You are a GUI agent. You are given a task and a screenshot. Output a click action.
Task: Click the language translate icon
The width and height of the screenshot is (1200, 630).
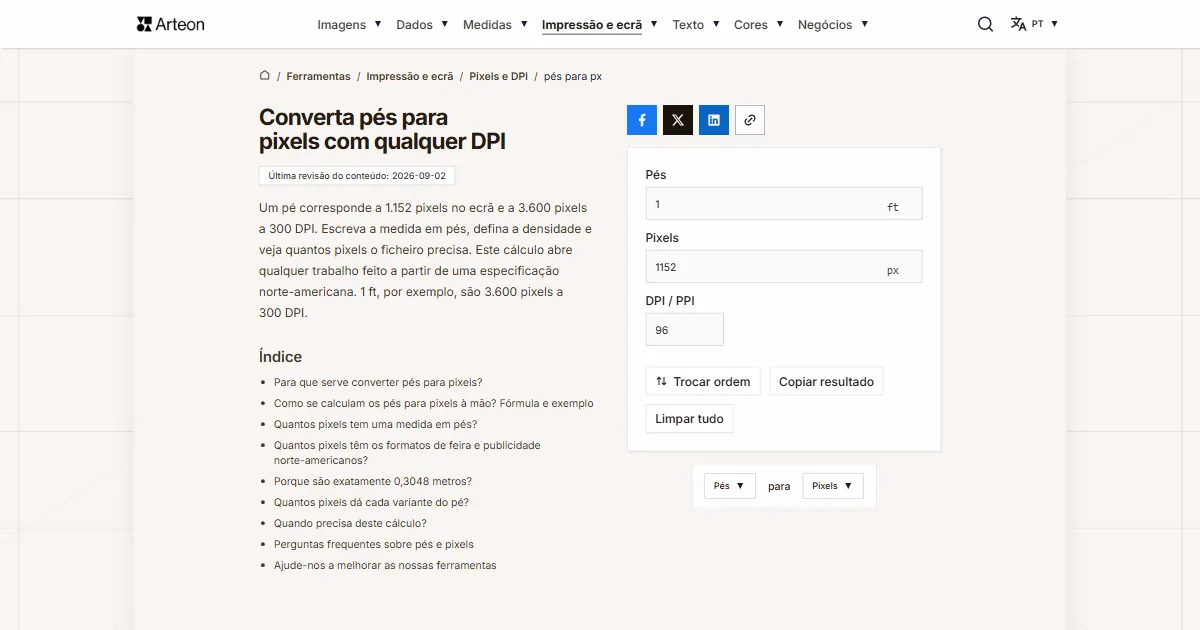[x=1018, y=24]
